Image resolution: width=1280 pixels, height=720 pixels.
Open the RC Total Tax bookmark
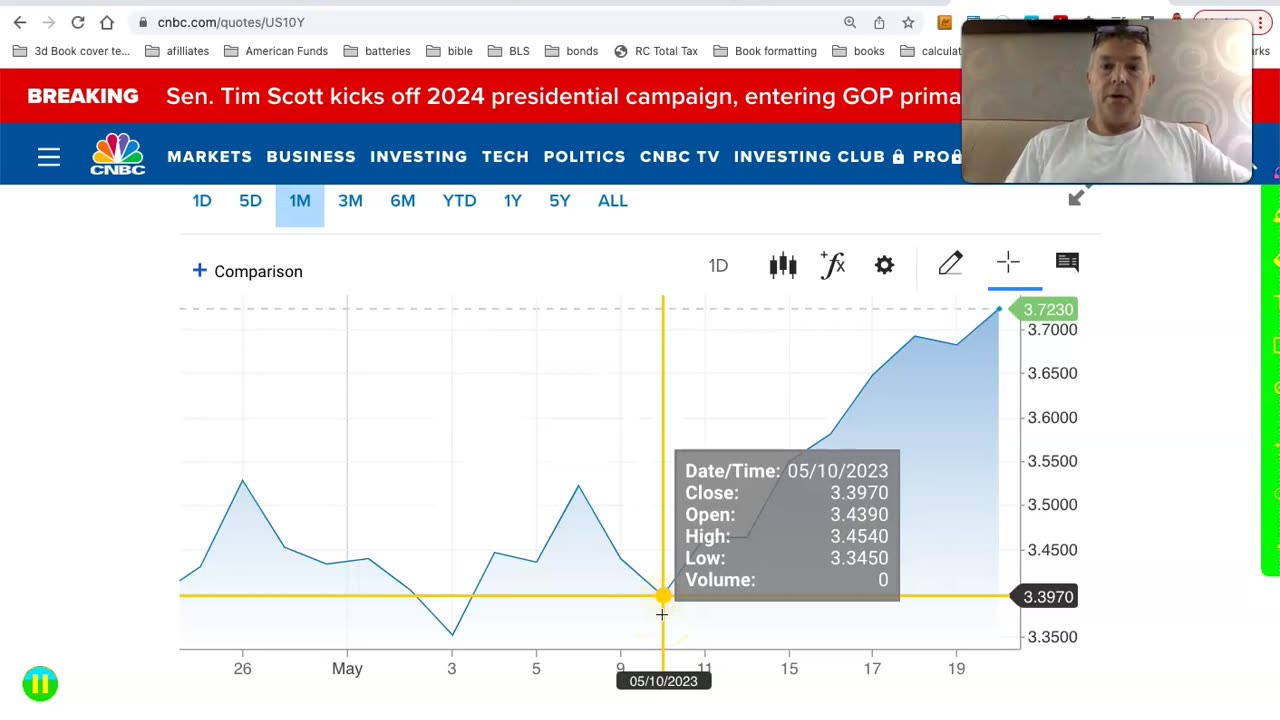point(656,51)
